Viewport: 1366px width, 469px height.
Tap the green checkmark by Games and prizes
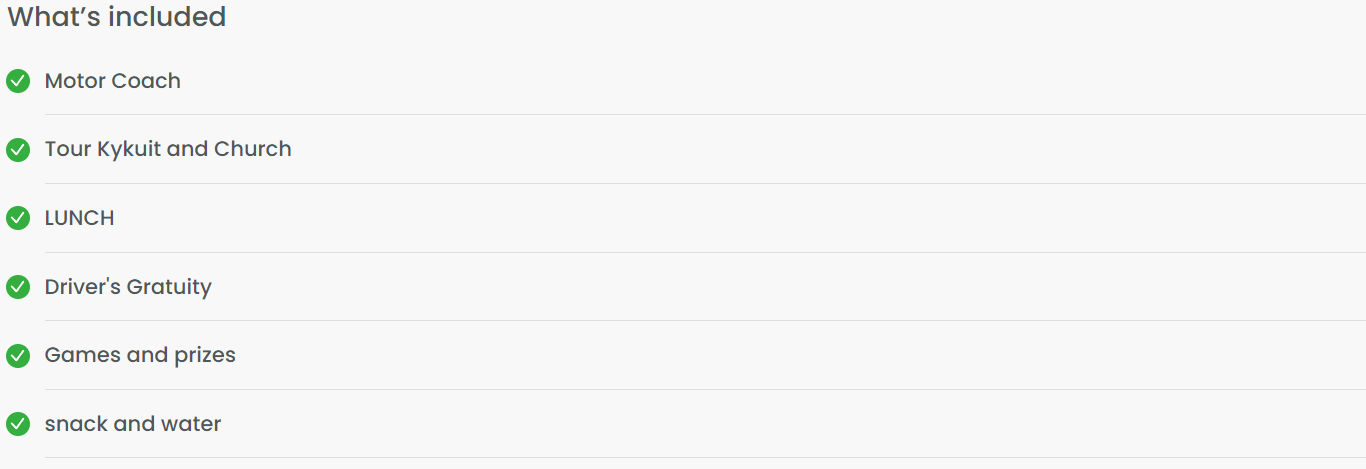coord(18,356)
